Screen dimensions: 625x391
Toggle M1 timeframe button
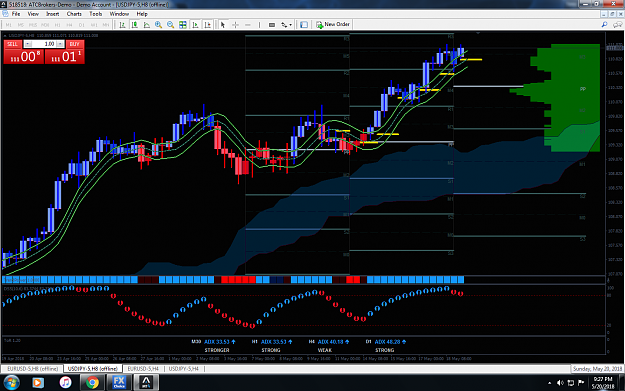8,25
